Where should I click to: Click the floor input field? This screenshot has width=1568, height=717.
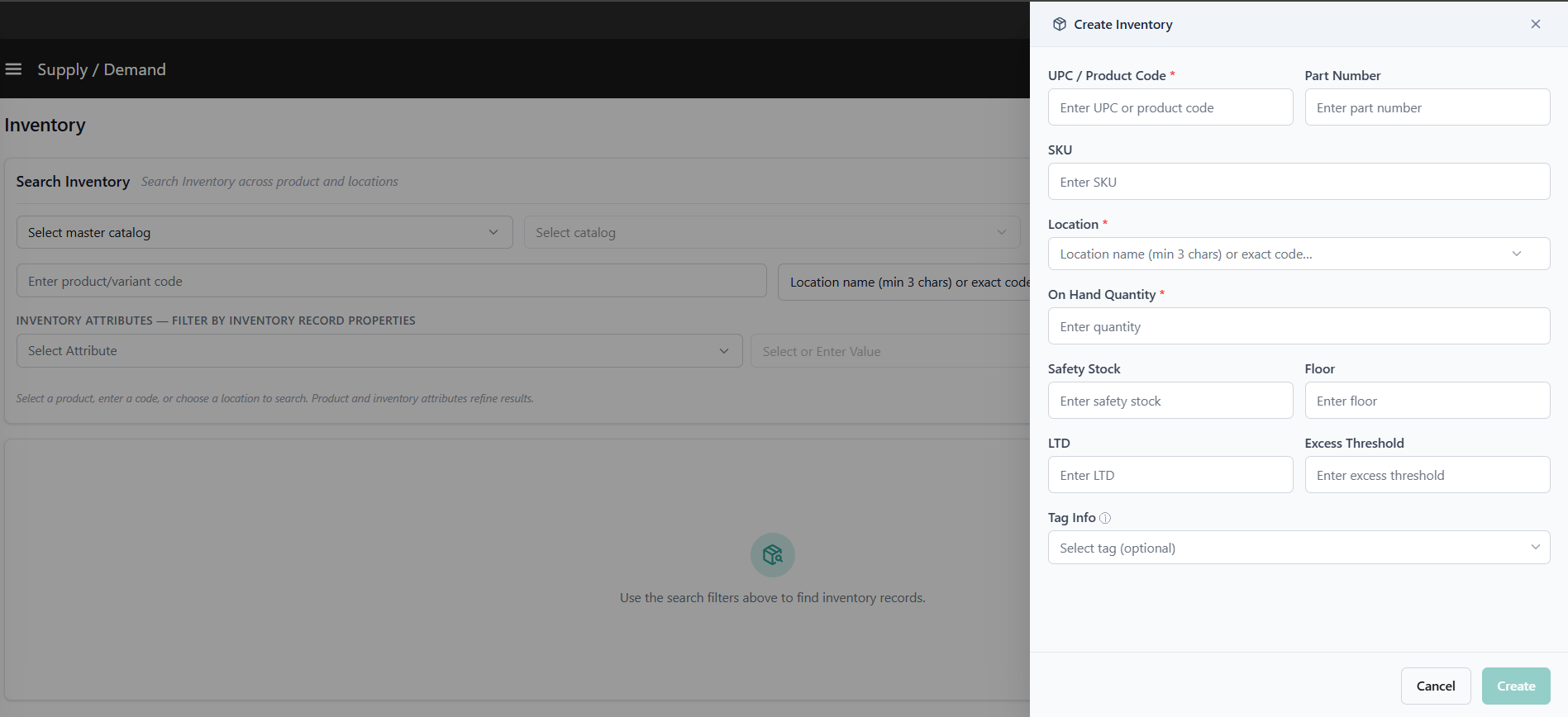pos(1427,401)
